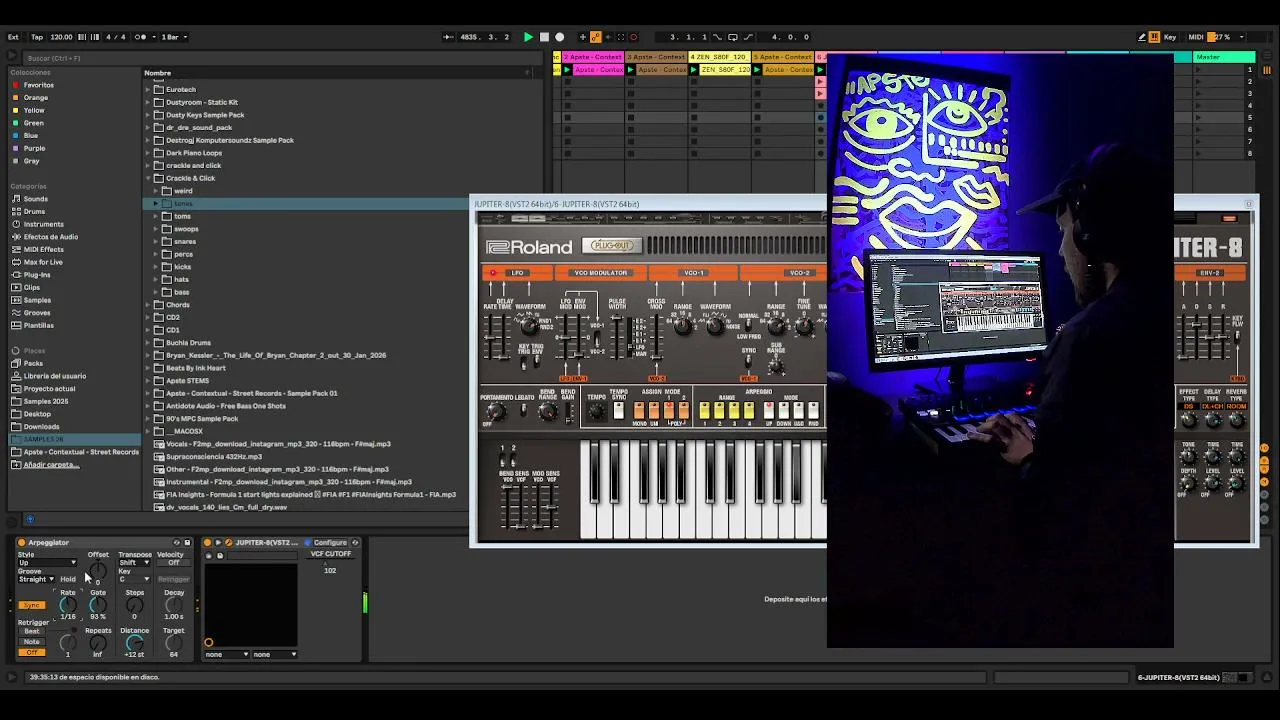
Task: Toggle TEMPO SYNC button on the Jupiter-8
Action: [x=619, y=411]
